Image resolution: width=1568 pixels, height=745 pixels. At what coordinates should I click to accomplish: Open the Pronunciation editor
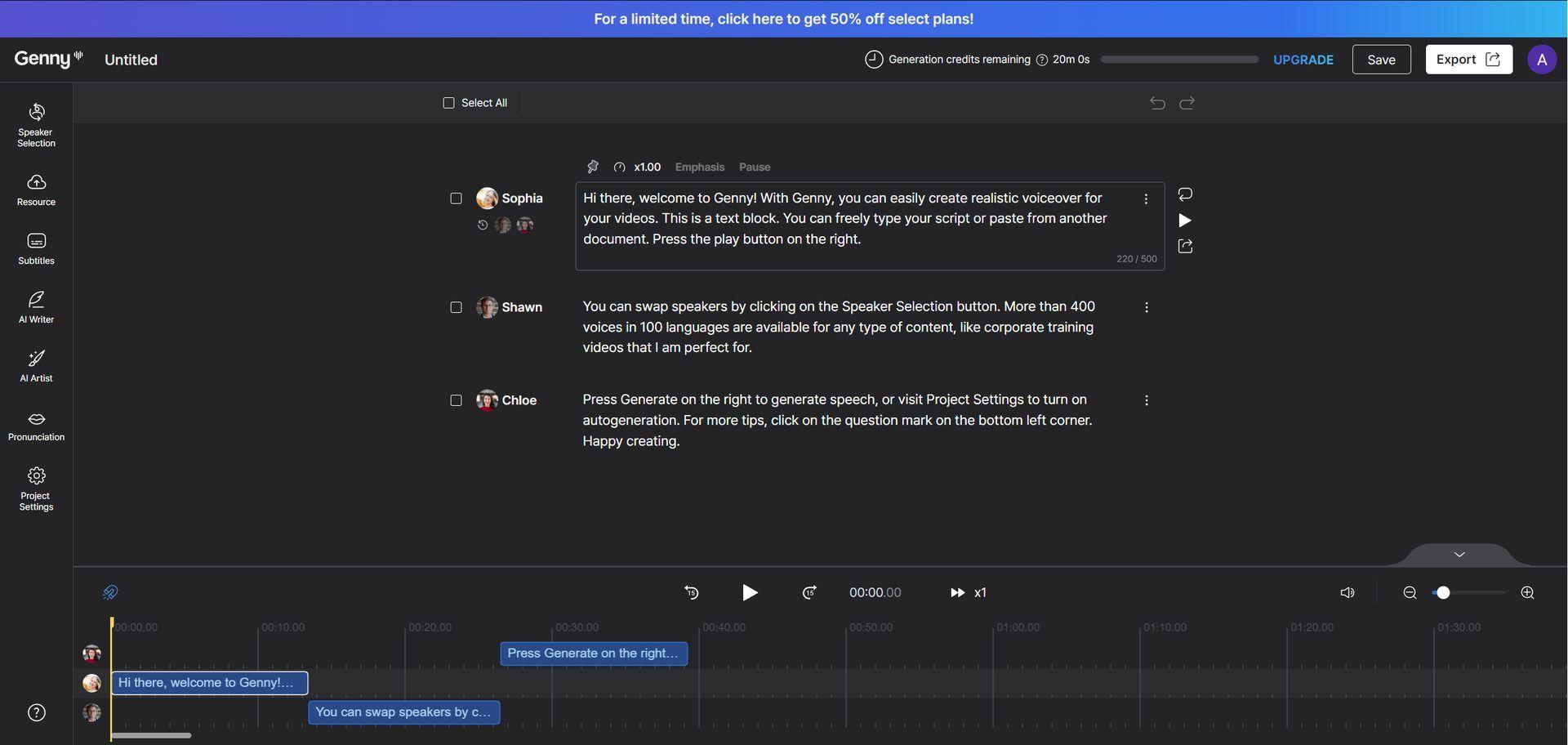(36, 425)
